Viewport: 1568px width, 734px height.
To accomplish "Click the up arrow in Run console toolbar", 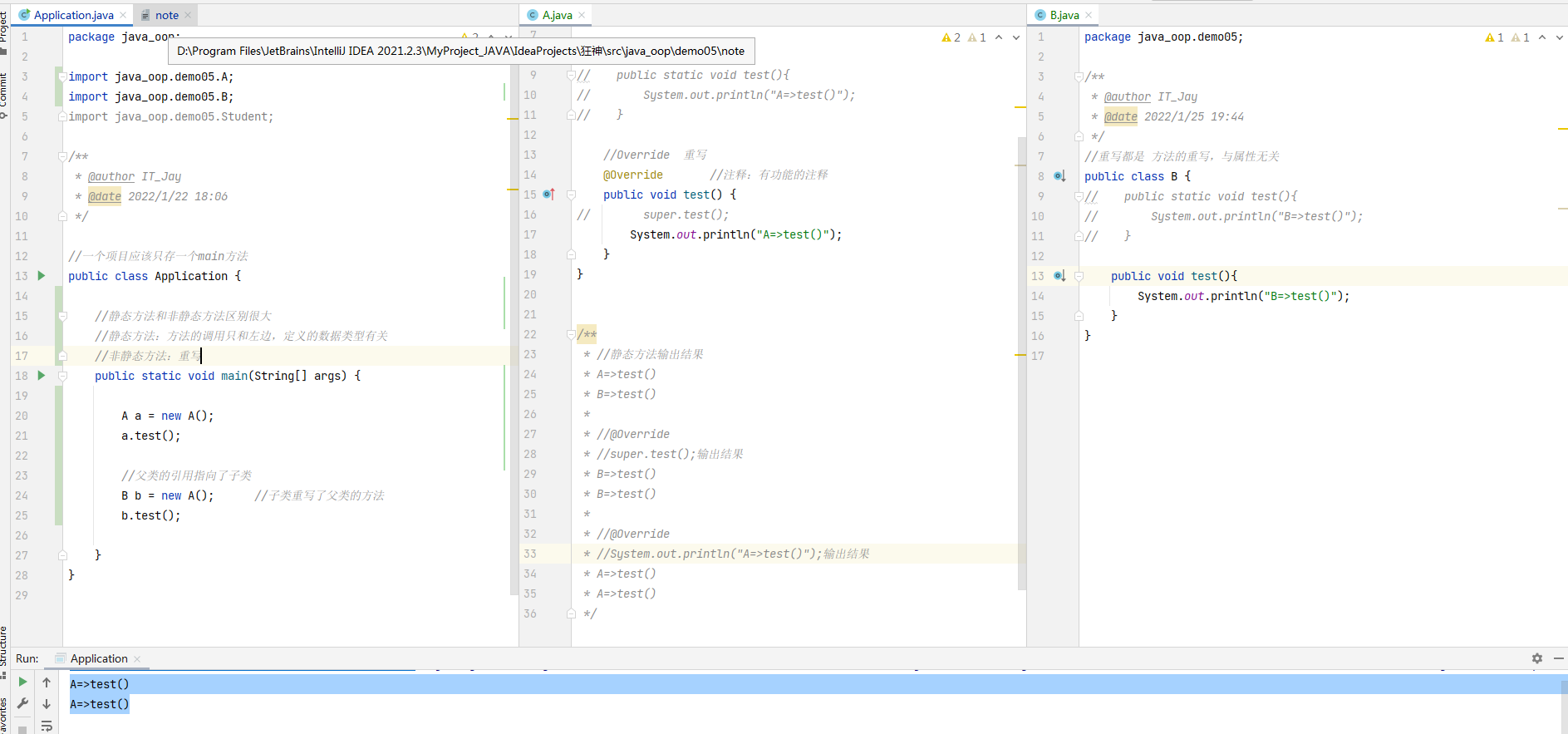I will pyautogui.click(x=47, y=682).
